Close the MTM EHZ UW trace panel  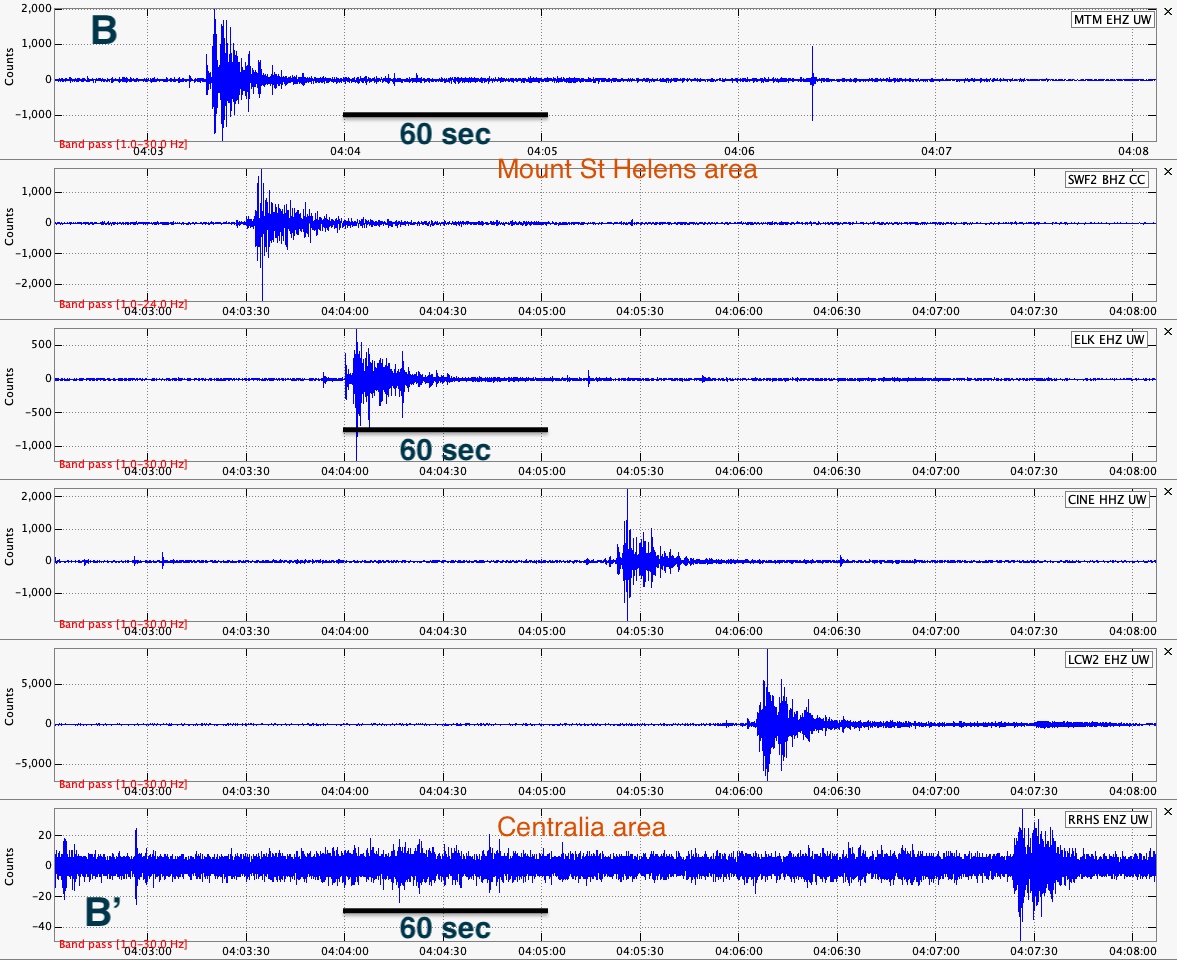(x=1167, y=10)
